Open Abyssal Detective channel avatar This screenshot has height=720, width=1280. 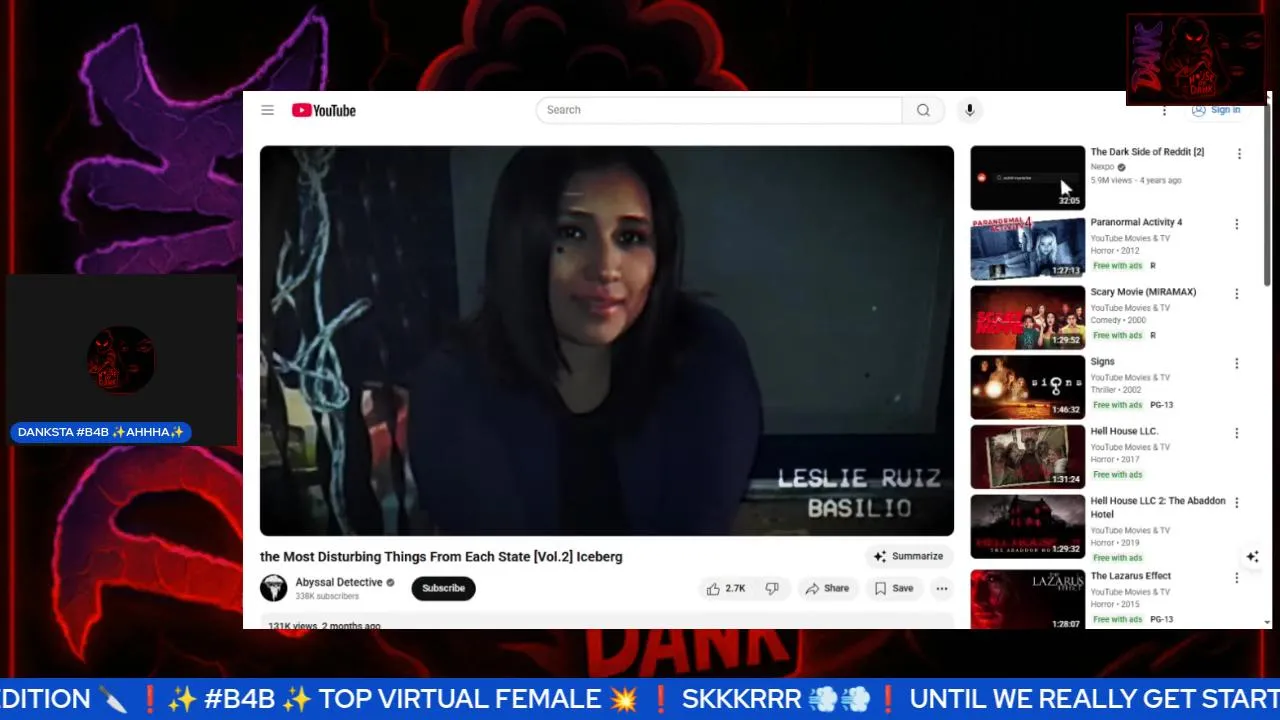pyautogui.click(x=274, y=588)
